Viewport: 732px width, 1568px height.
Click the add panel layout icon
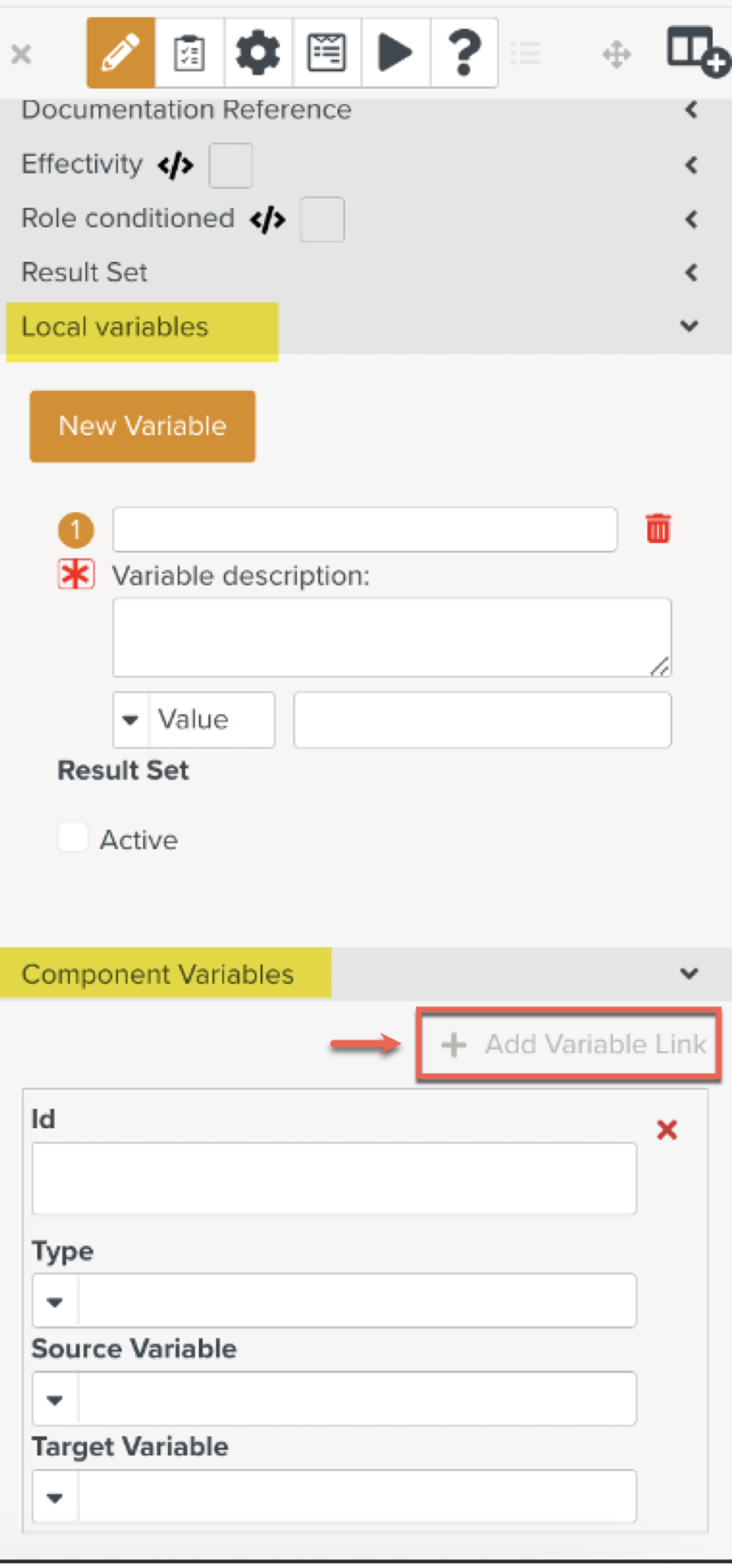pyautogui.click(x=696, y=51)
